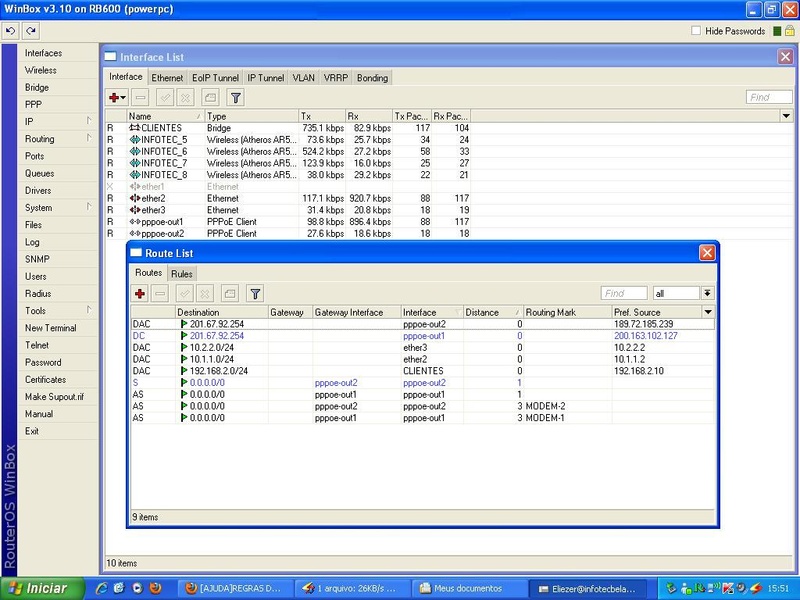
Task: Click the filter funnel in Route List toolbar
Action: coord(255,293)
